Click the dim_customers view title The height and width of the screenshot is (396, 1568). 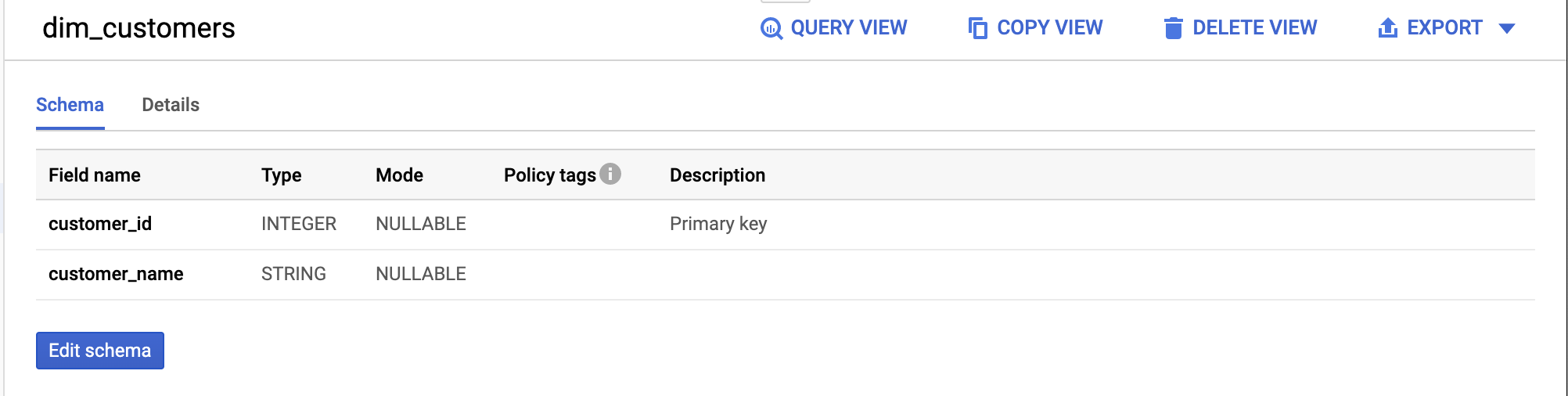click(x=138, y=28)
